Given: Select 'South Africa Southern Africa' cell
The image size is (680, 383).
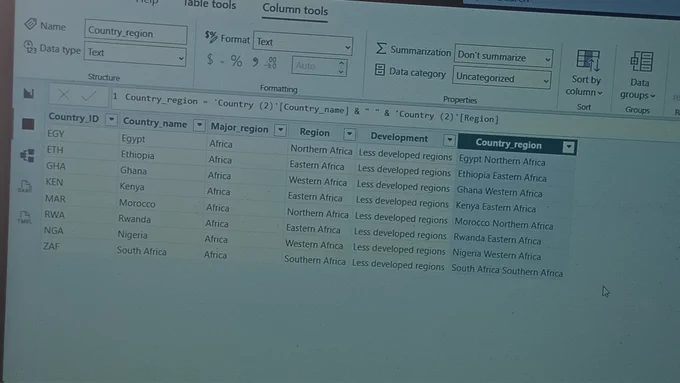Looking at the screenshot, I should coord(507,270).
